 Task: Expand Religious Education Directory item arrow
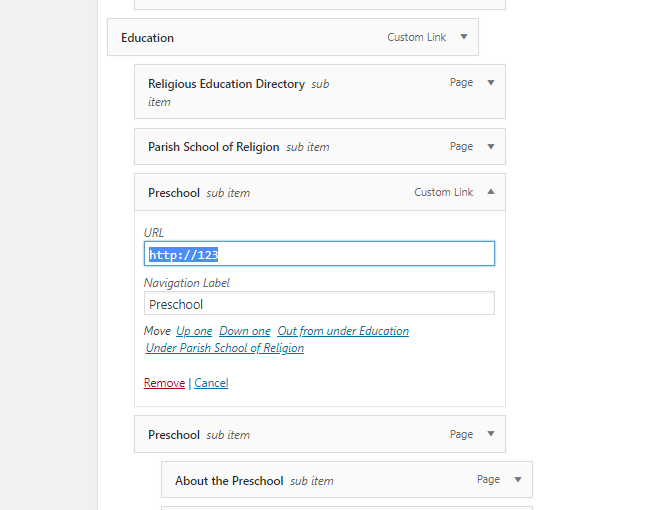tap(490, 83)
